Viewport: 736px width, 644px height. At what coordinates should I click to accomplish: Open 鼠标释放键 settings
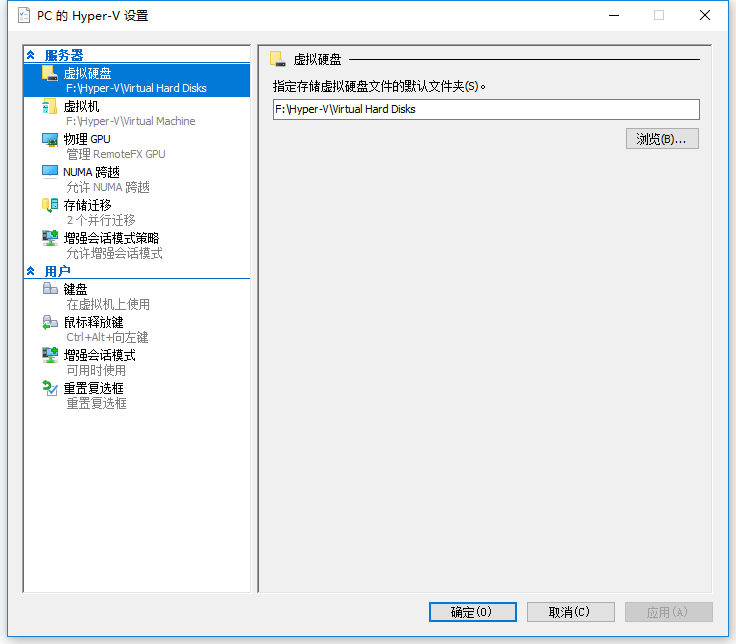(137, 329)
